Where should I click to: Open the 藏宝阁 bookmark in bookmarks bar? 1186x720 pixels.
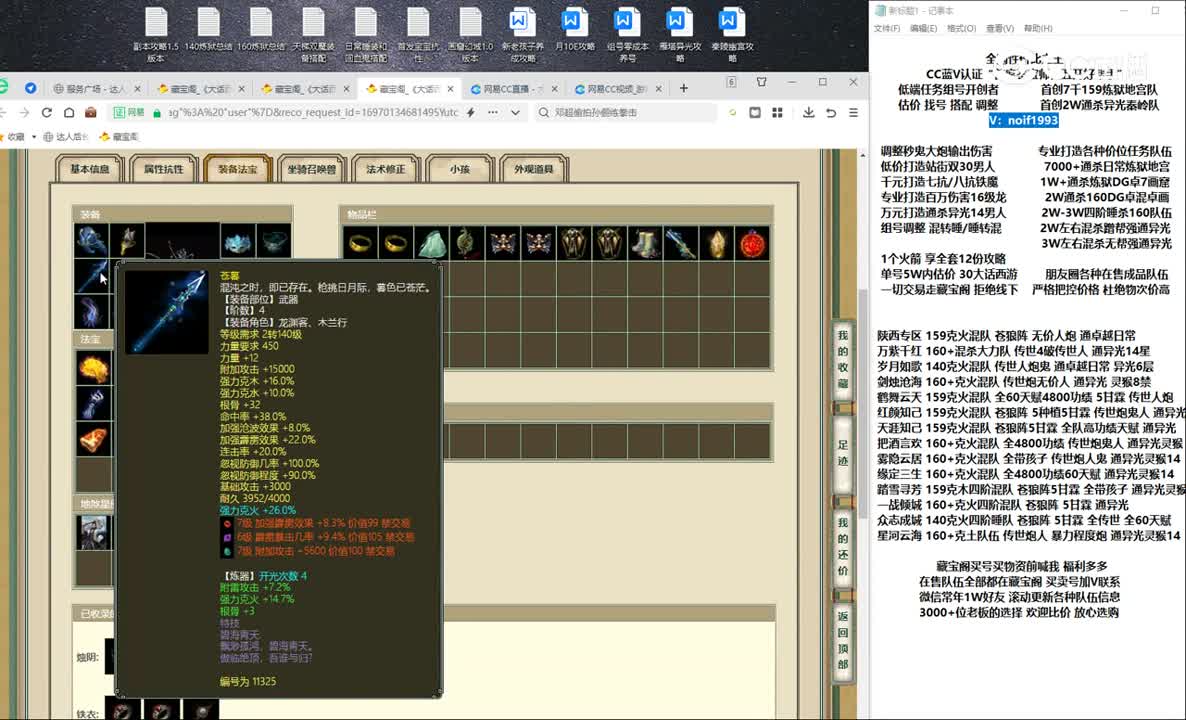(120, 137)
